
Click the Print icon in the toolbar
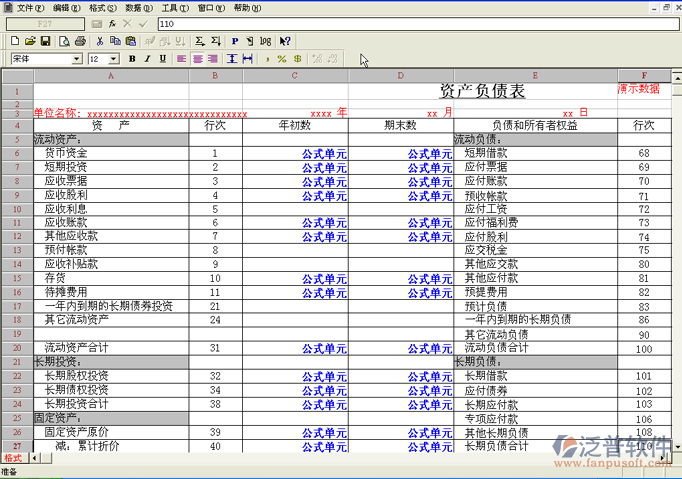pyautogui.click(x=80, y=41)
